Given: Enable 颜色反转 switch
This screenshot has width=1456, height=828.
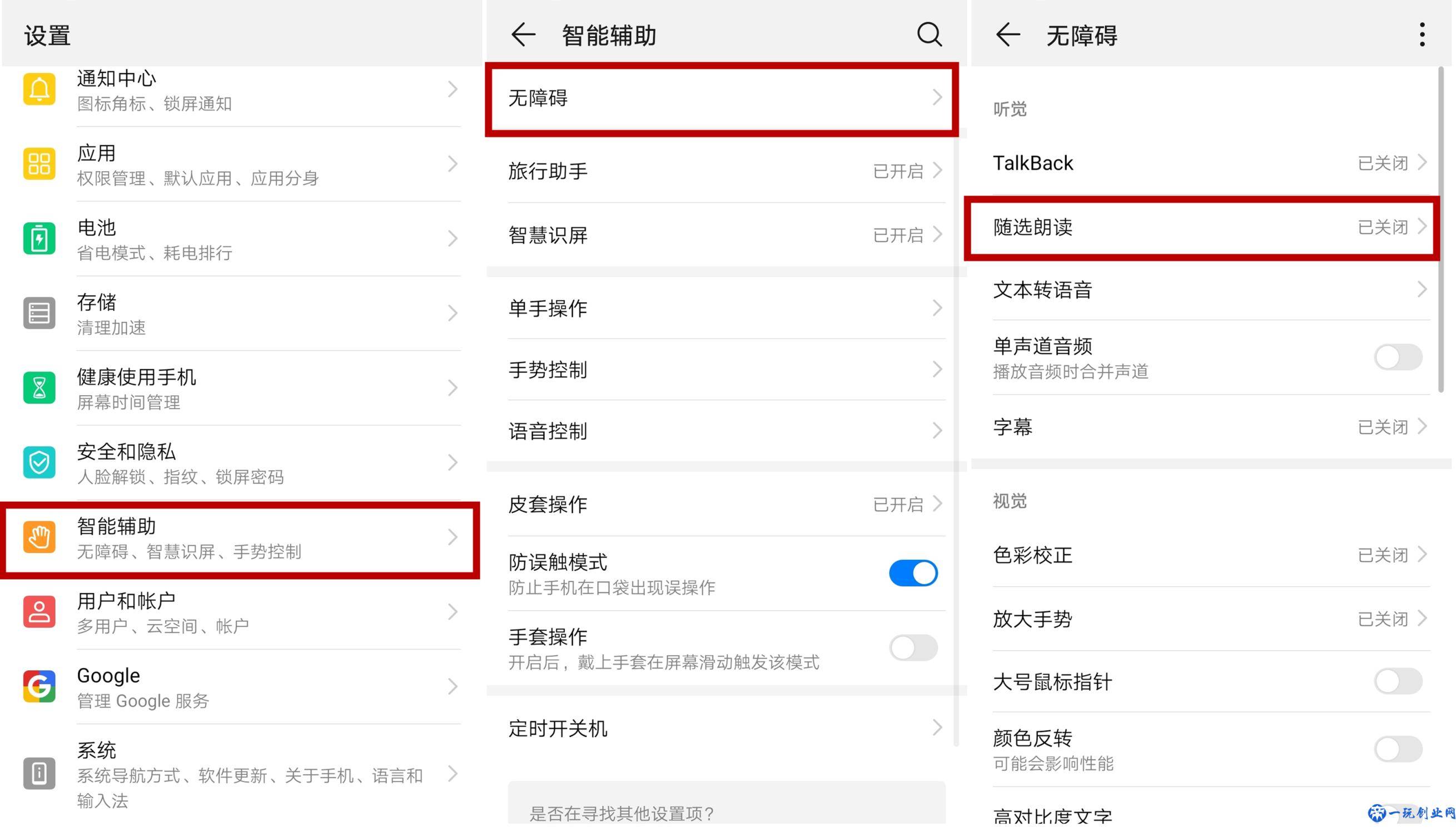Looking at the screenshot, I should click(x=1398, y=749).
